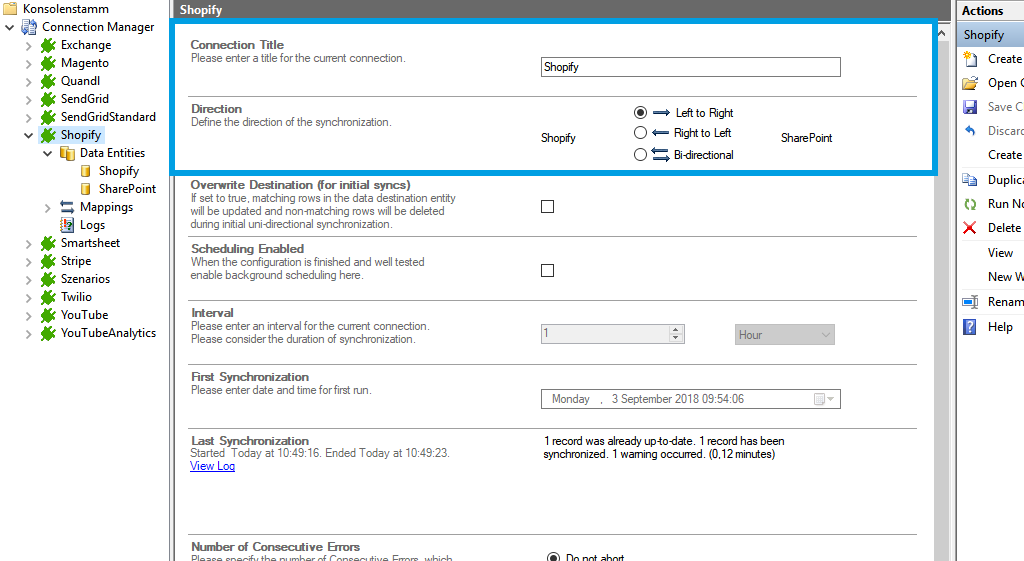Click the Logs icon under Shopify

click(67, 225)
